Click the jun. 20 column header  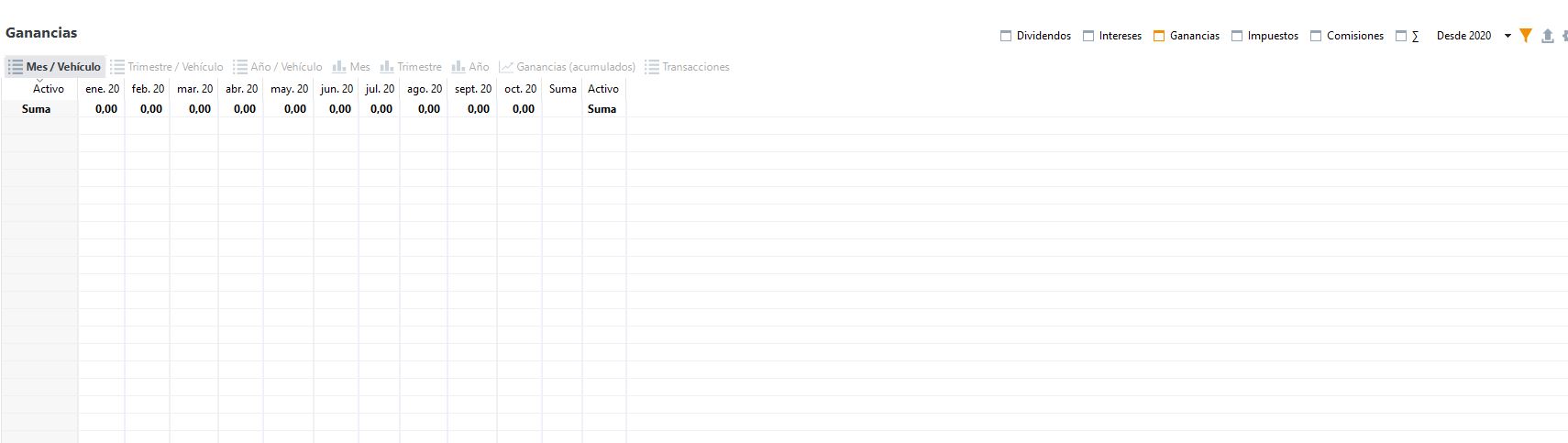click(337, 89)
